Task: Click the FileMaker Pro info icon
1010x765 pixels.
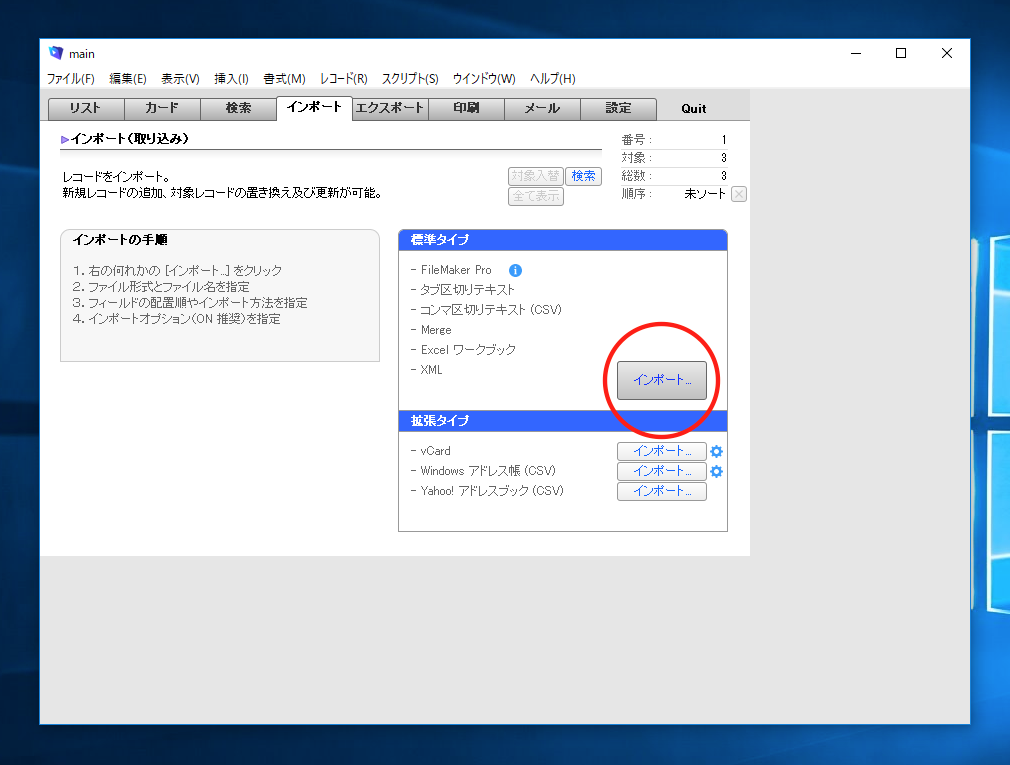Action: [x=515, y=270]
